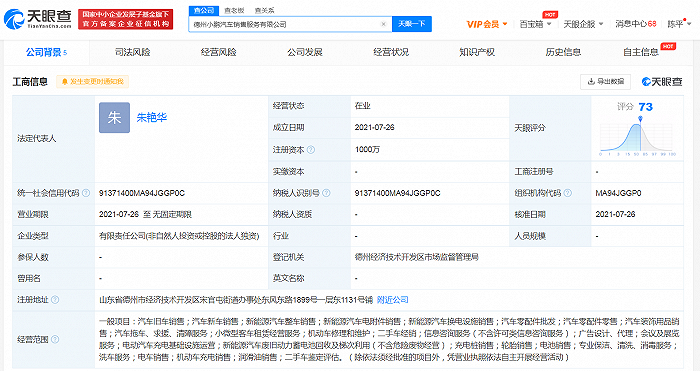Click the help icon beside 注册地址

tap(55, 300)
